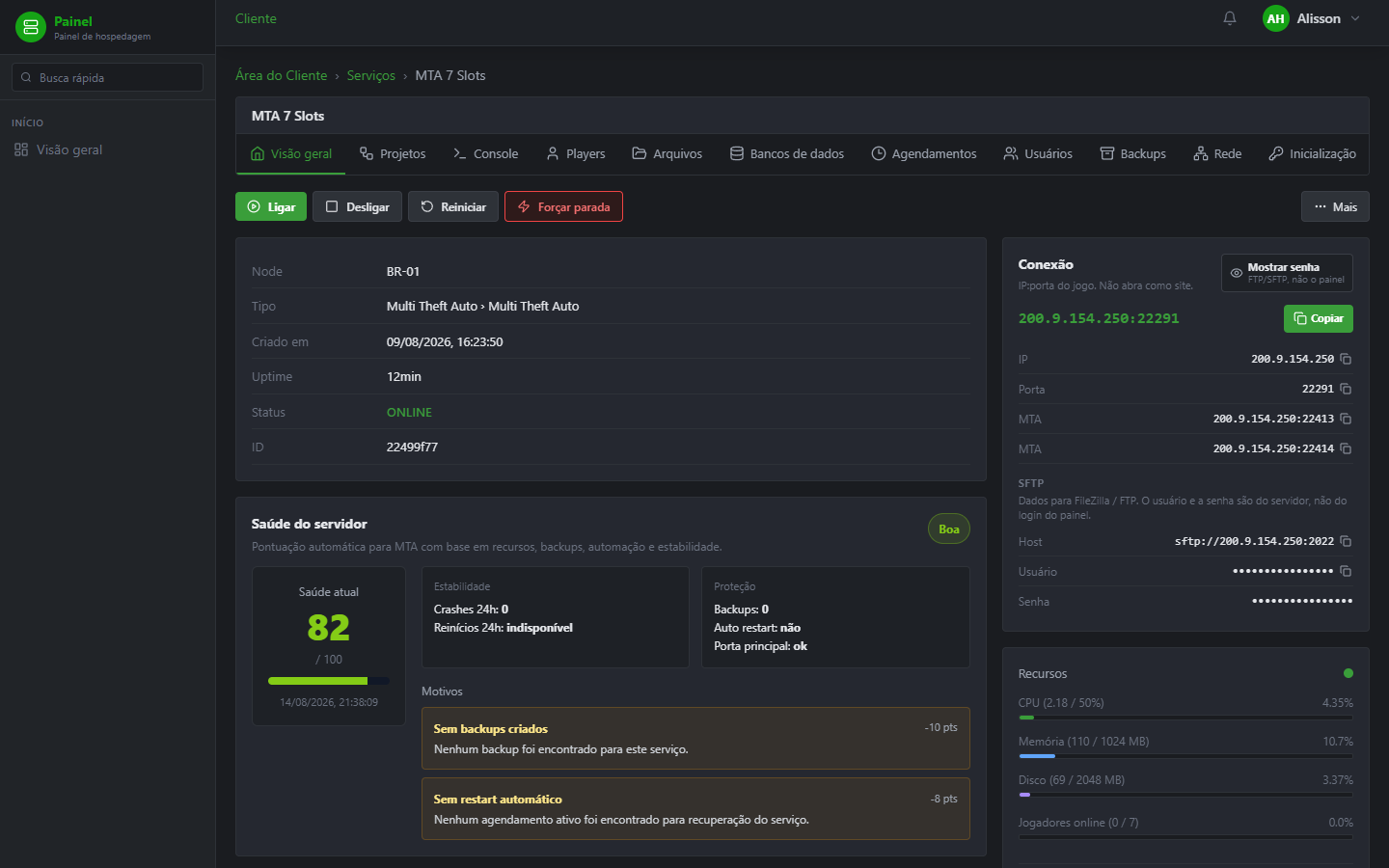Click the green Recursos status dot
This screenshot has width=1389, height=868.
(x=1348, y=673)
